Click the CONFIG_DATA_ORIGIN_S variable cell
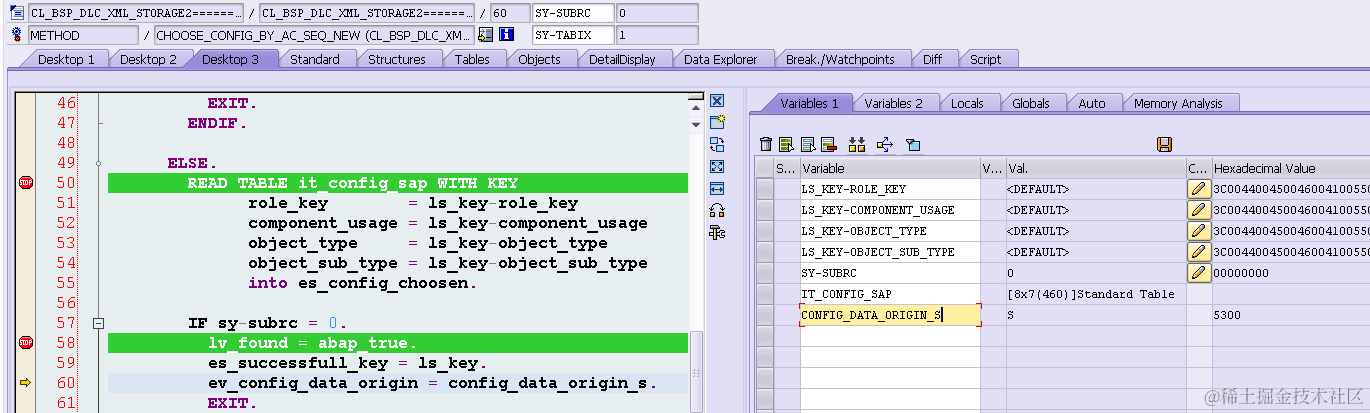Viewport: 1370px width, 413px height. coord(890,315)
